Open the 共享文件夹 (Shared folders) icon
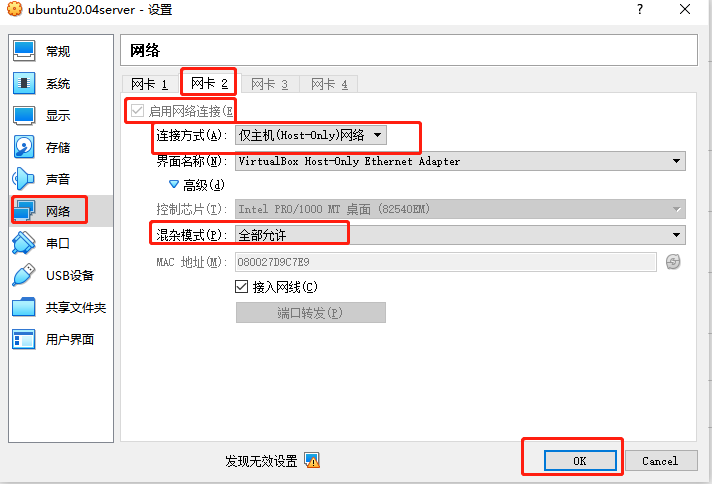Viewport: 712px width, 484px height. pos(24,307)
